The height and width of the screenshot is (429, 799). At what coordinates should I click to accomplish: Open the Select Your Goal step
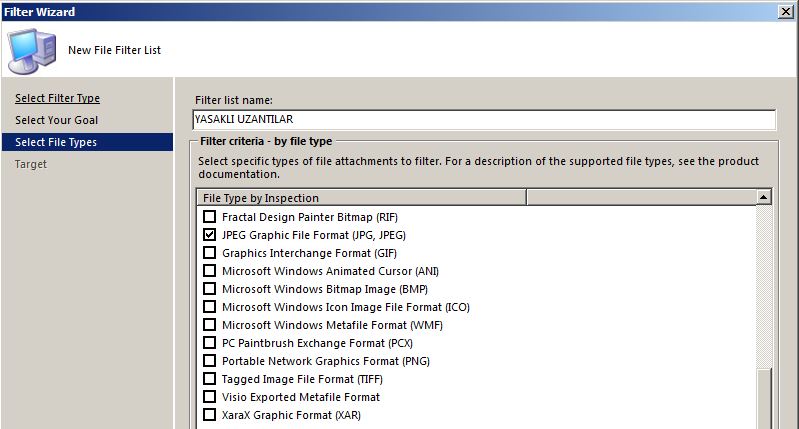click(x=56, y=120)
